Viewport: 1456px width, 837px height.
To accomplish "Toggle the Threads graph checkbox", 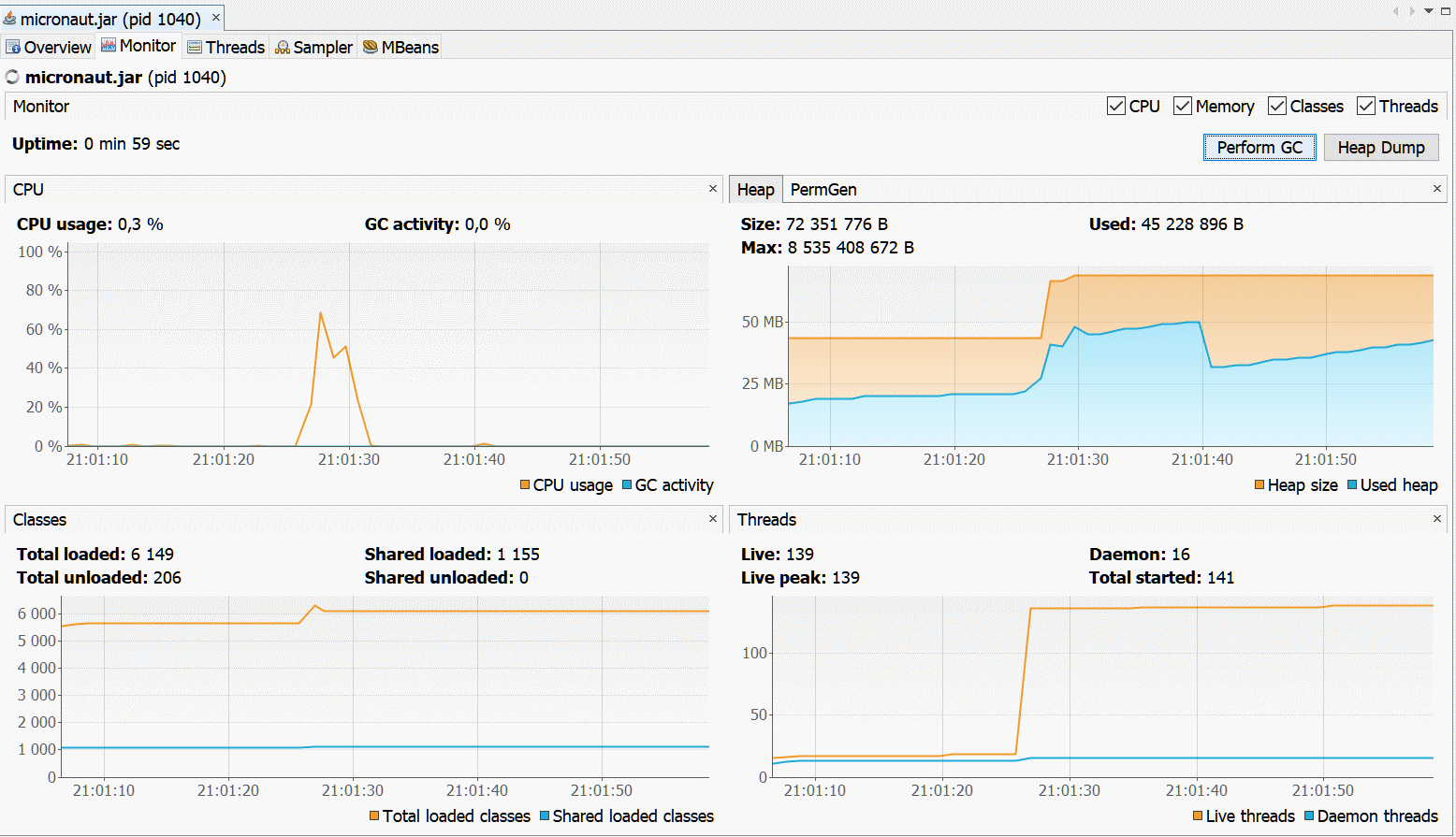I will [x=1366, y=106].
